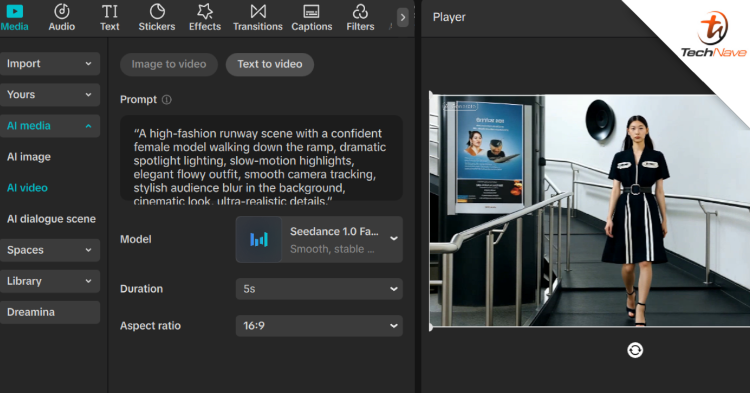Expand the Spaces section
Viewport: 750px width, 393px height.
50,250
